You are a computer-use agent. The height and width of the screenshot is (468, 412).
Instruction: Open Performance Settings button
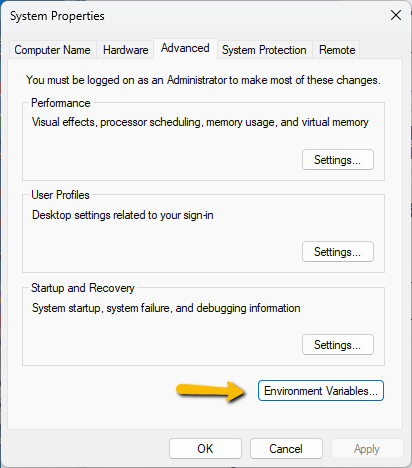coord(338,160)
